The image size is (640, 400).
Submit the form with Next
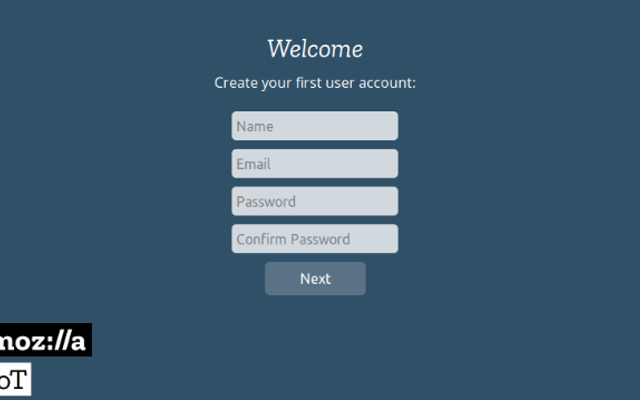[x=315, y=278]
